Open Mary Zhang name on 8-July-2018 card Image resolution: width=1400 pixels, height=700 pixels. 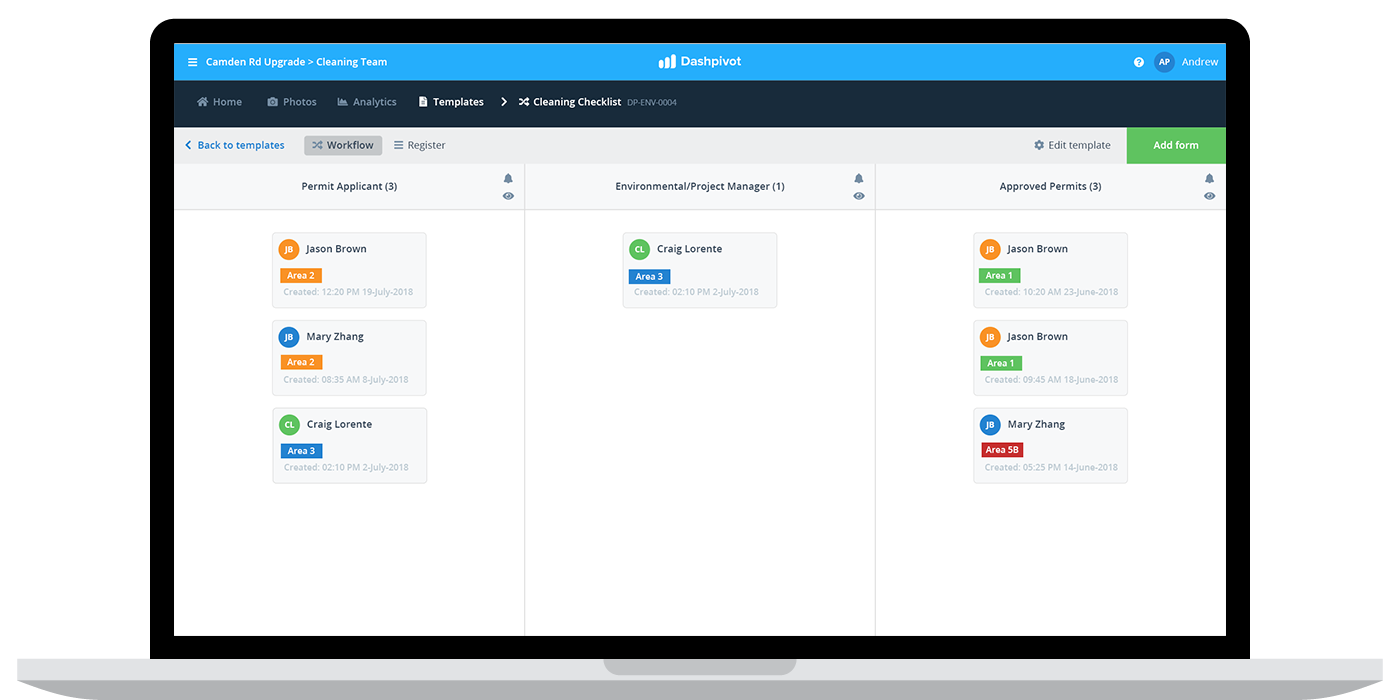335,337
